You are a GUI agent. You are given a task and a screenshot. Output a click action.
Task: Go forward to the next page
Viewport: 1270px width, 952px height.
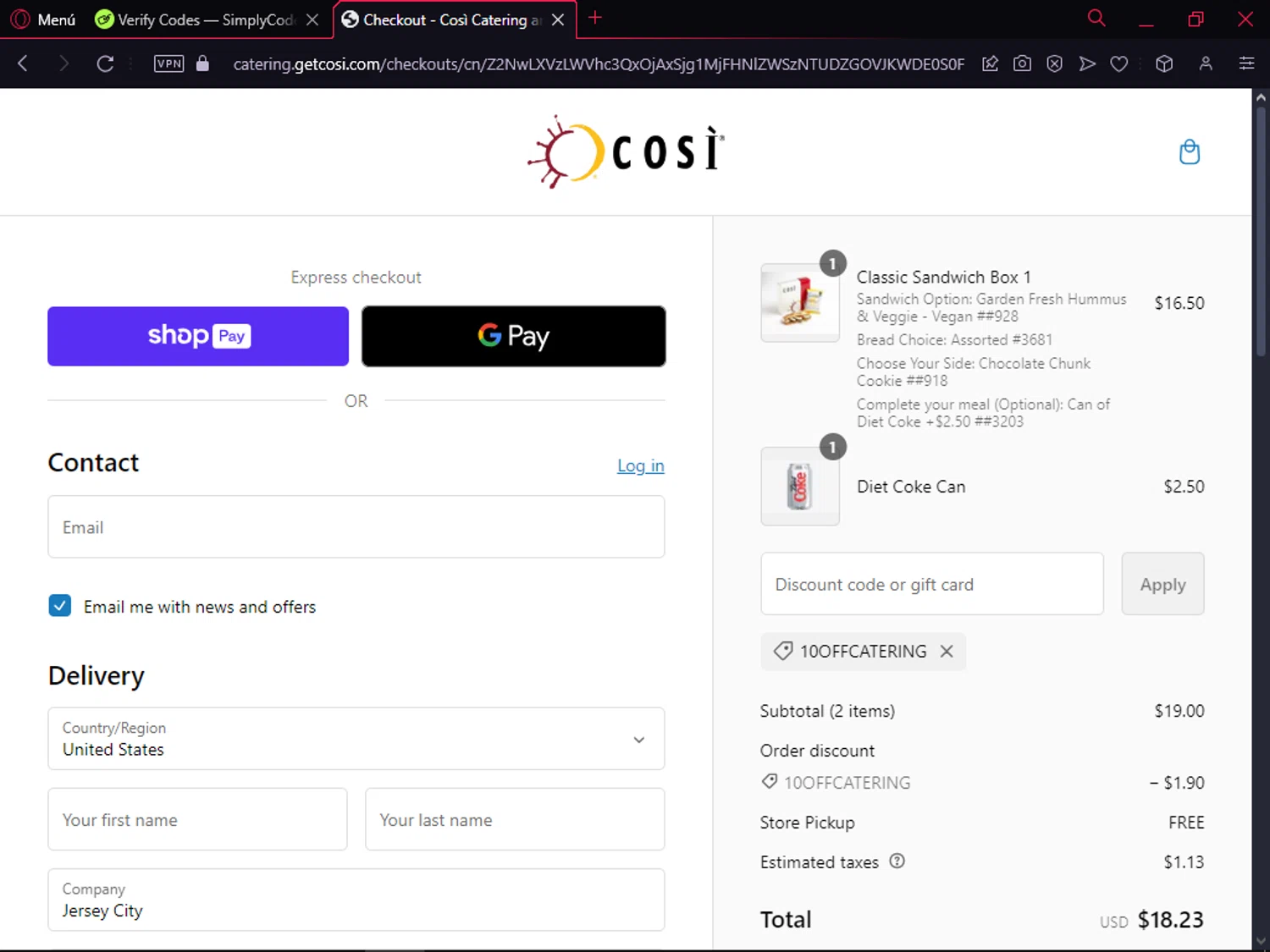[63, 63]
